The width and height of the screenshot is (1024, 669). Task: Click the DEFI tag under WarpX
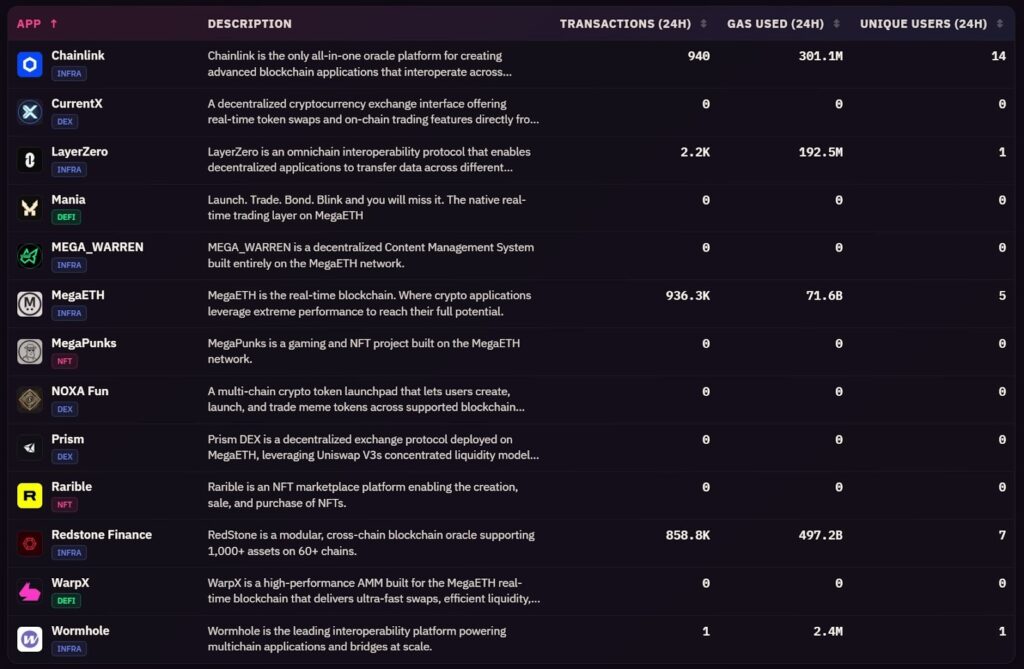(x=66, y=600)
